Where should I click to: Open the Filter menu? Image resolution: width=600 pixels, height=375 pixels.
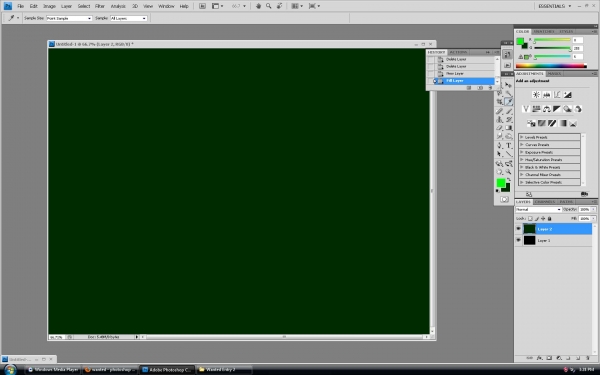point(100,6)
